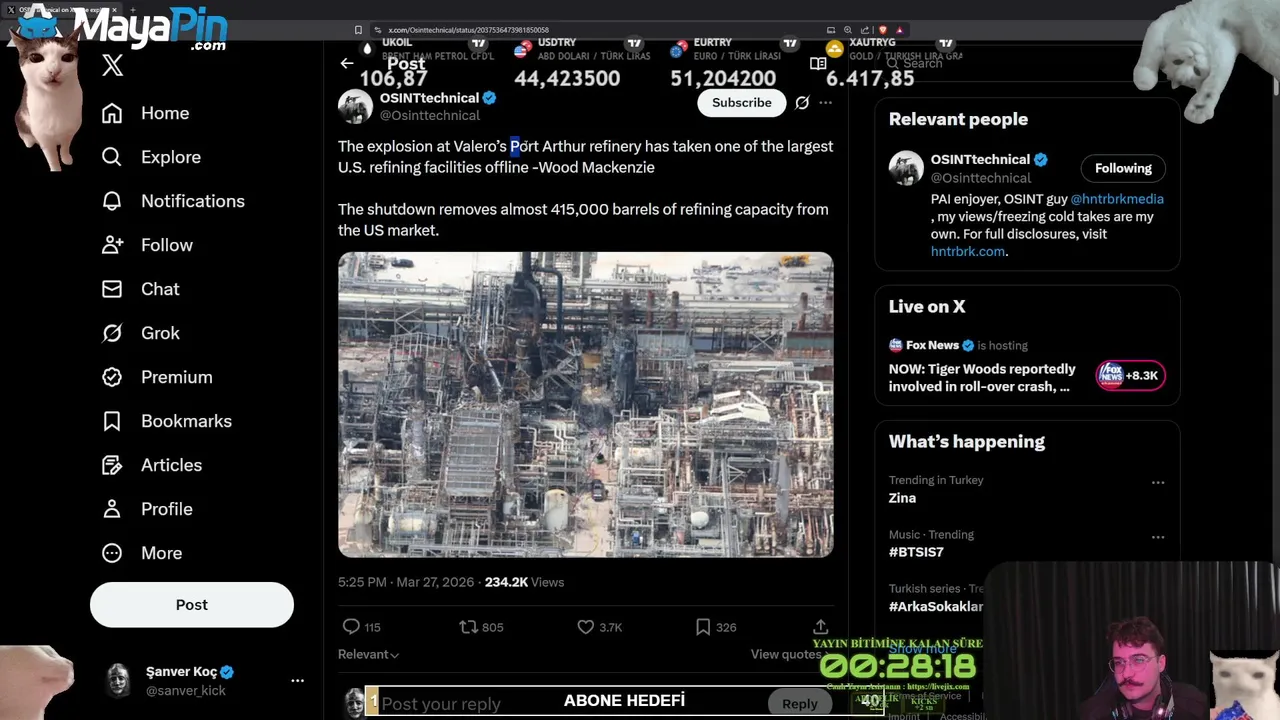Click the reader view icon beside Search

pyautogui.click(x=818, y=63)
